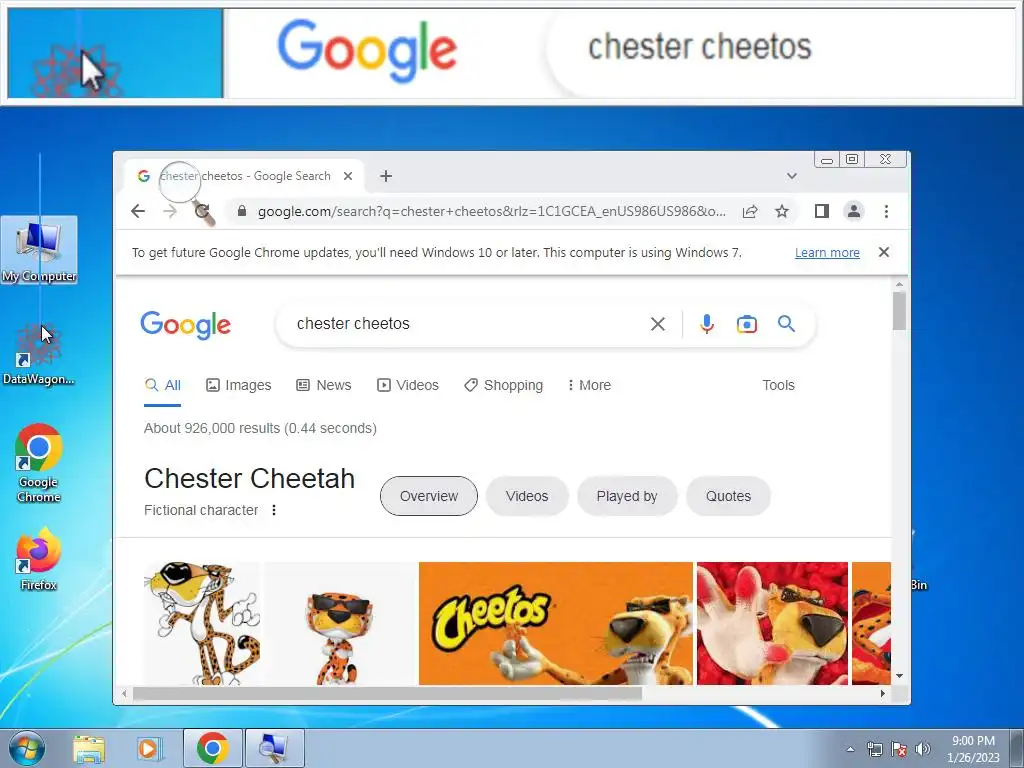Open the Tools search options

click(778, 385)
